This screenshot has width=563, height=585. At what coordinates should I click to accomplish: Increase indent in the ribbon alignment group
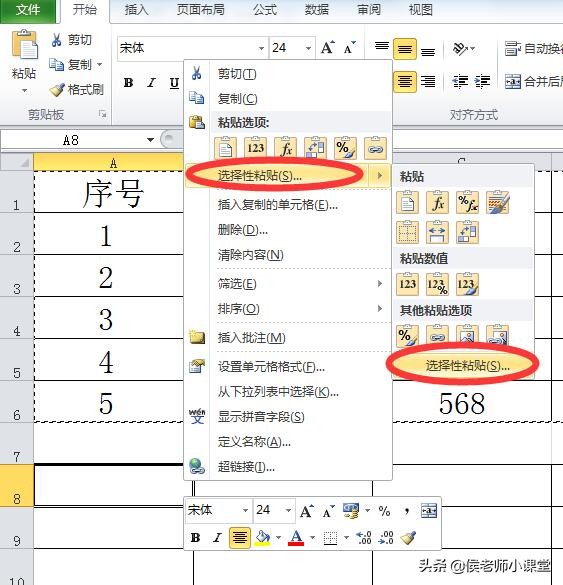pos(482,81)
